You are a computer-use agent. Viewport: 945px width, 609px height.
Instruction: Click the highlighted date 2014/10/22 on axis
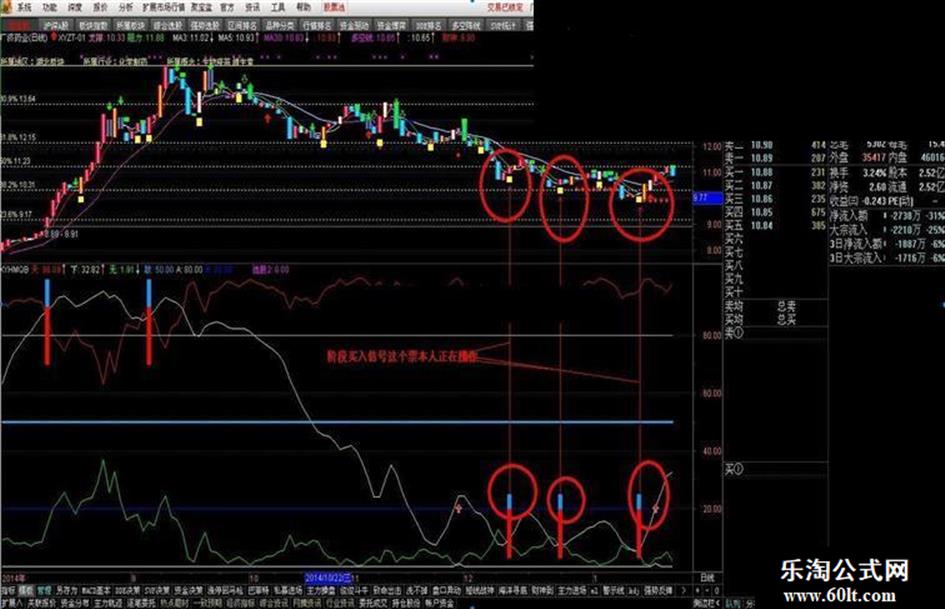click(x=328, y=578)
